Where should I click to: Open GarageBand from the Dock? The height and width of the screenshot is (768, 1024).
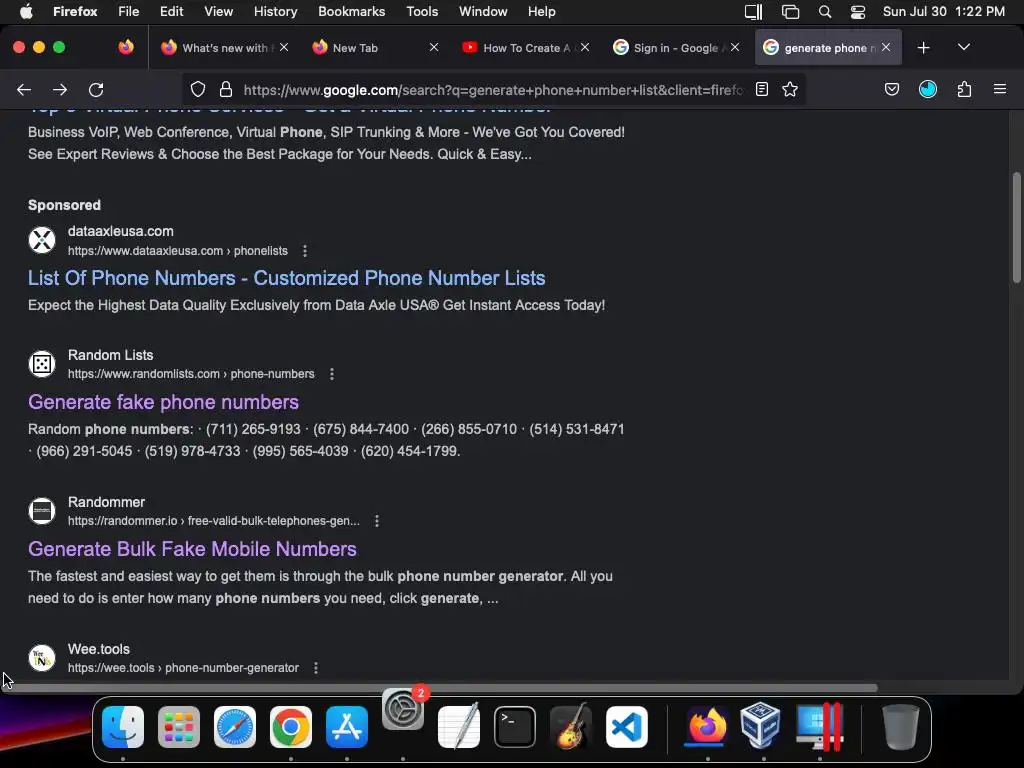pos(571,726)
